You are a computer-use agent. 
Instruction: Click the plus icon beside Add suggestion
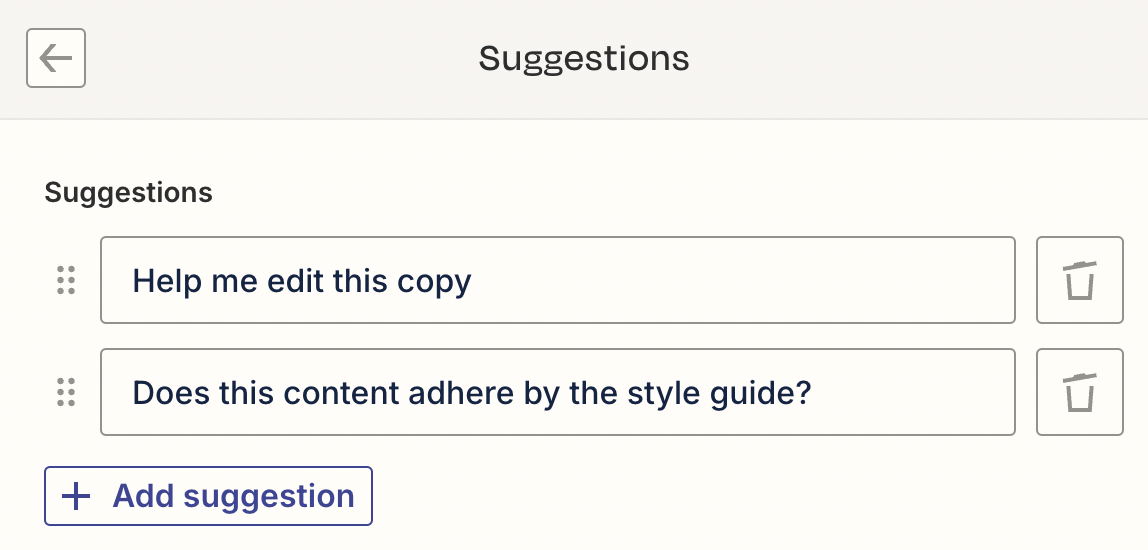point(77,497)
